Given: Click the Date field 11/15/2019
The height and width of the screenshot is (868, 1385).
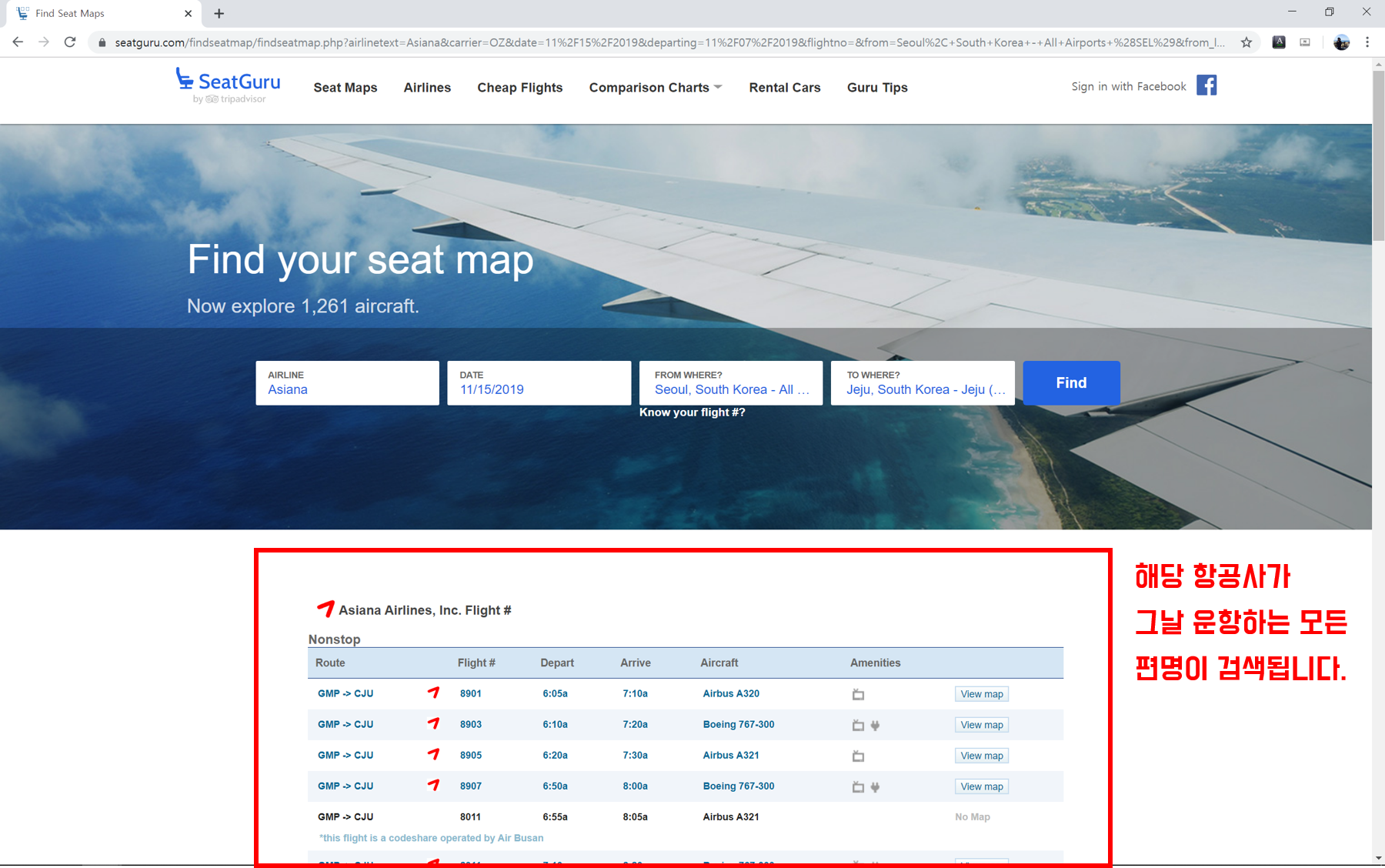Looking at the screenshot, I should [539, 382].
